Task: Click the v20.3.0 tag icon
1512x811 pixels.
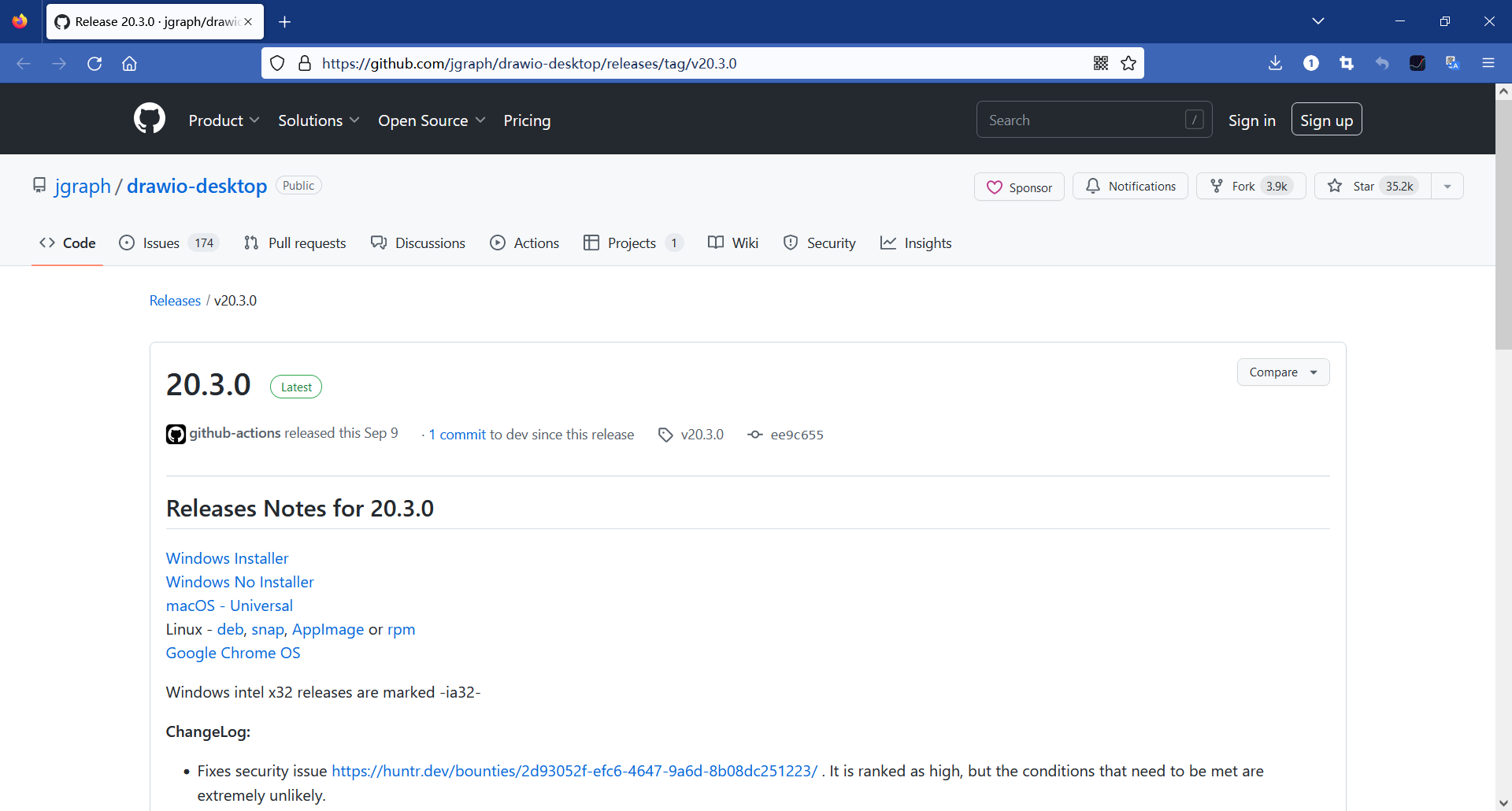Action: 665,435
